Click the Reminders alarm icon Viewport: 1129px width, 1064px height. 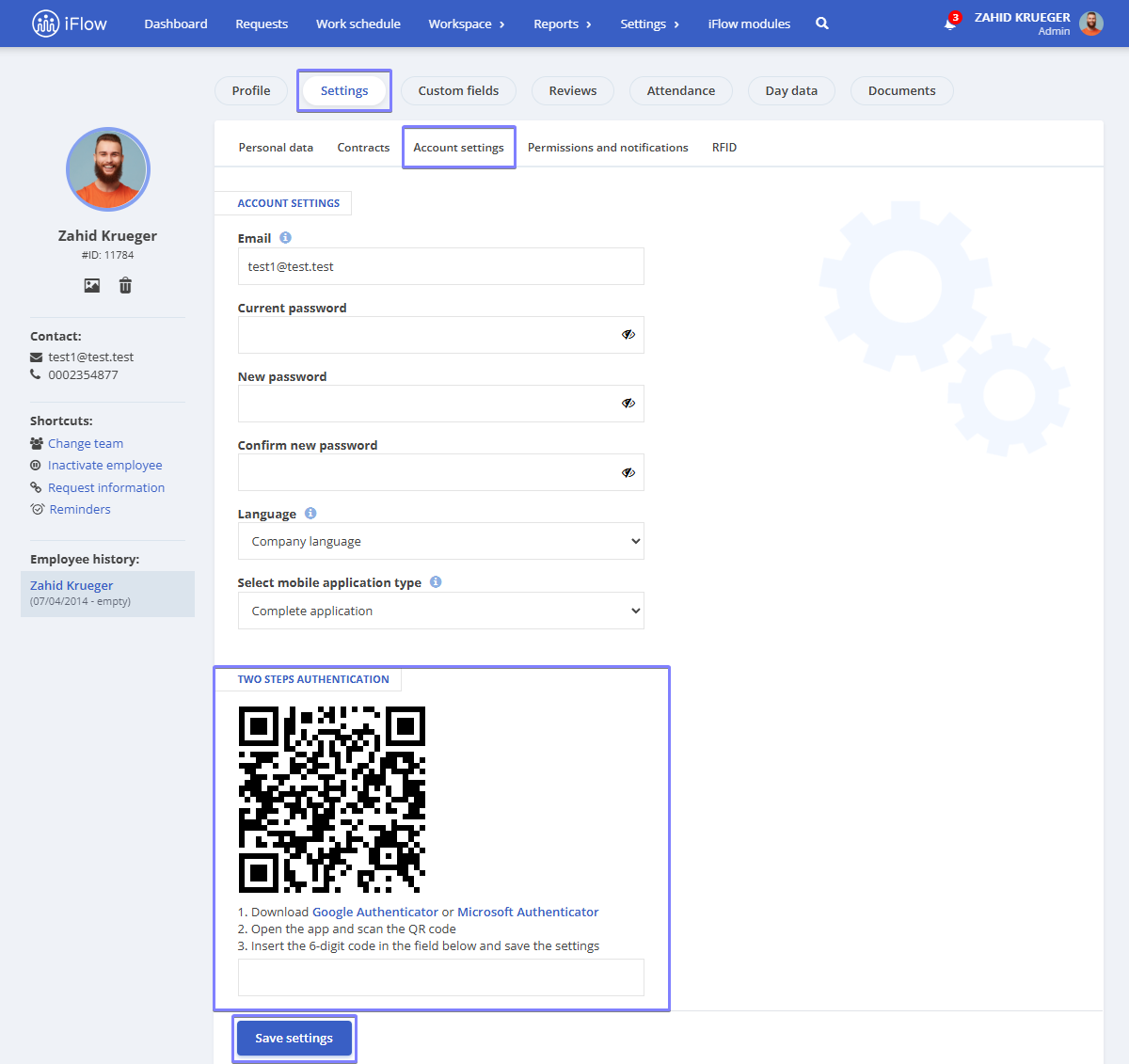pyautogui.click(x=38, y=509)
